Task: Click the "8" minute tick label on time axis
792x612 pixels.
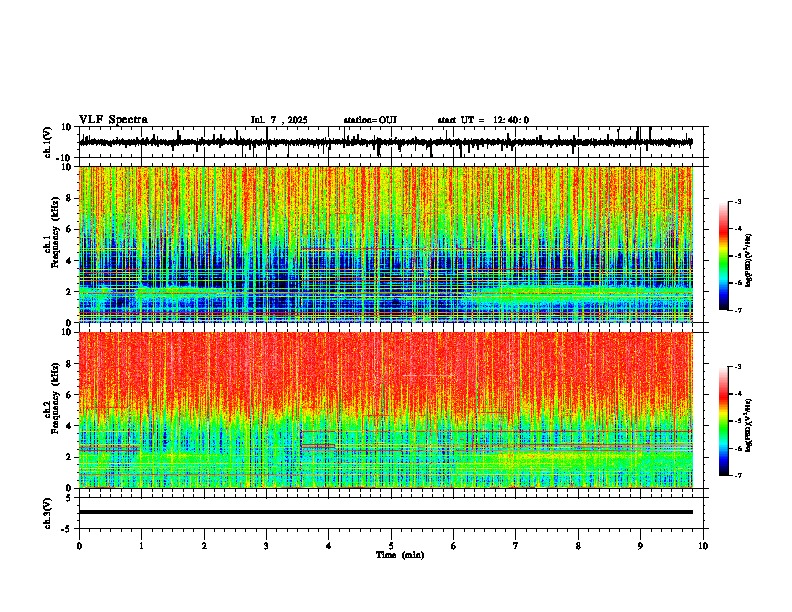Action: point(578,546)
